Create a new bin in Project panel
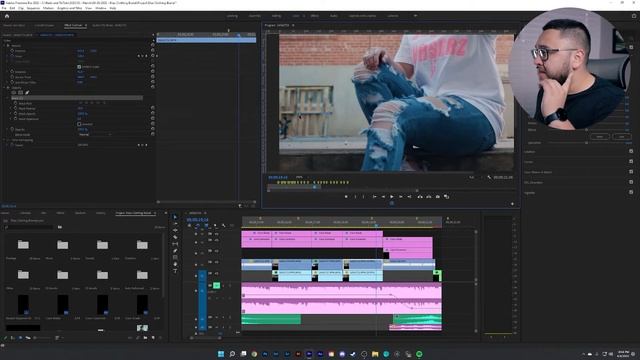 [145, 338]
